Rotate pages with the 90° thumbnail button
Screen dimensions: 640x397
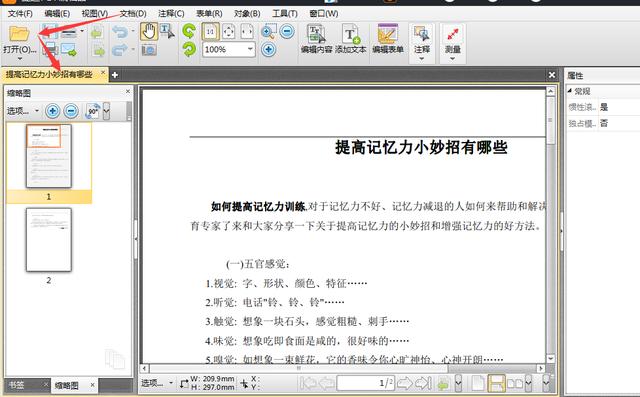pos(93,111)
